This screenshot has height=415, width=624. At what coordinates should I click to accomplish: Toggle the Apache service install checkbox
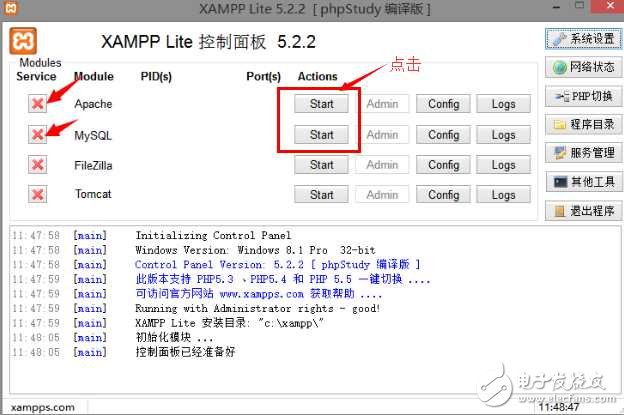[x=38, y=104]
